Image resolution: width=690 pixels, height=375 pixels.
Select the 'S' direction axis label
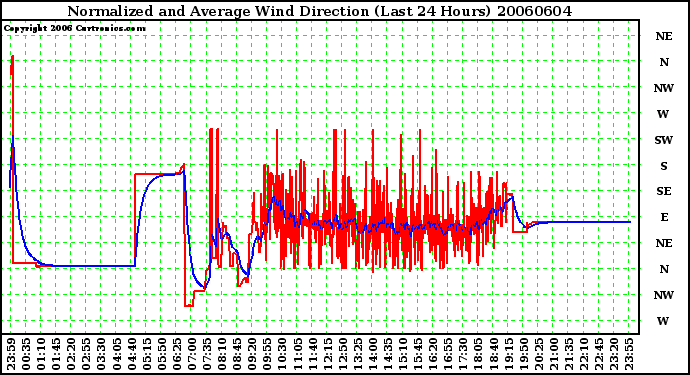pyautogui.click(x=664, y=166)
